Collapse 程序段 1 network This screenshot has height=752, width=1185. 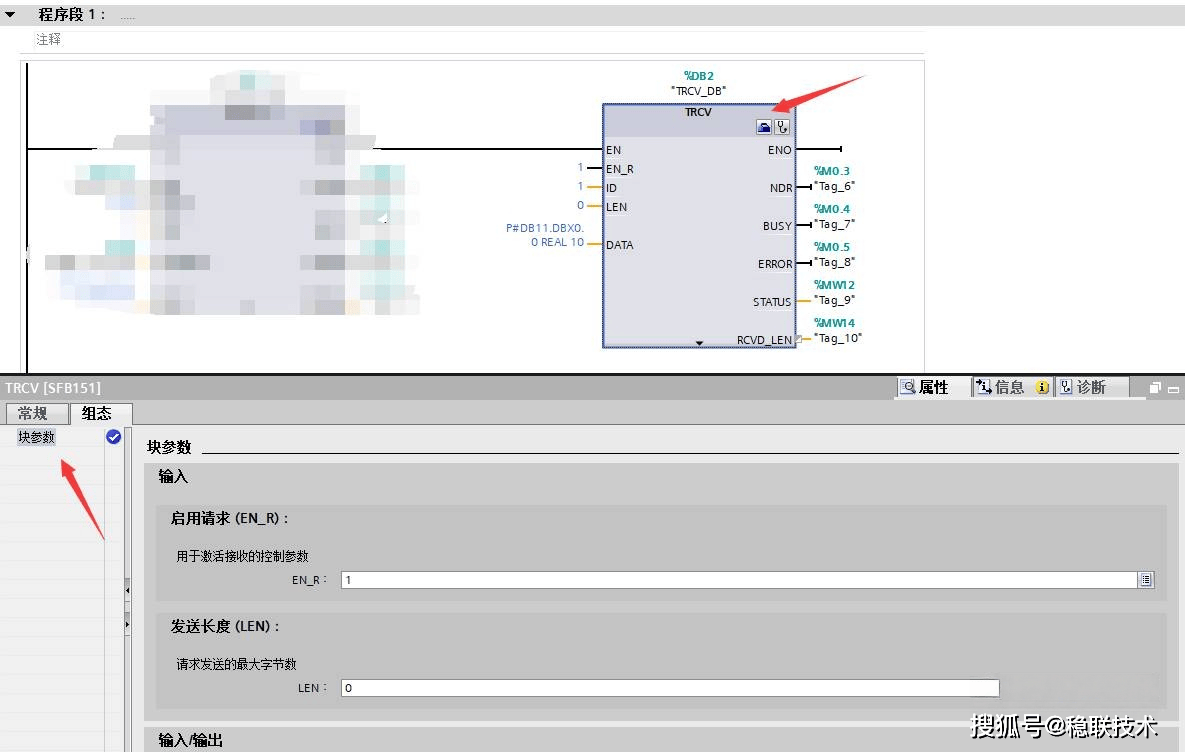click(x=10, y=15)
